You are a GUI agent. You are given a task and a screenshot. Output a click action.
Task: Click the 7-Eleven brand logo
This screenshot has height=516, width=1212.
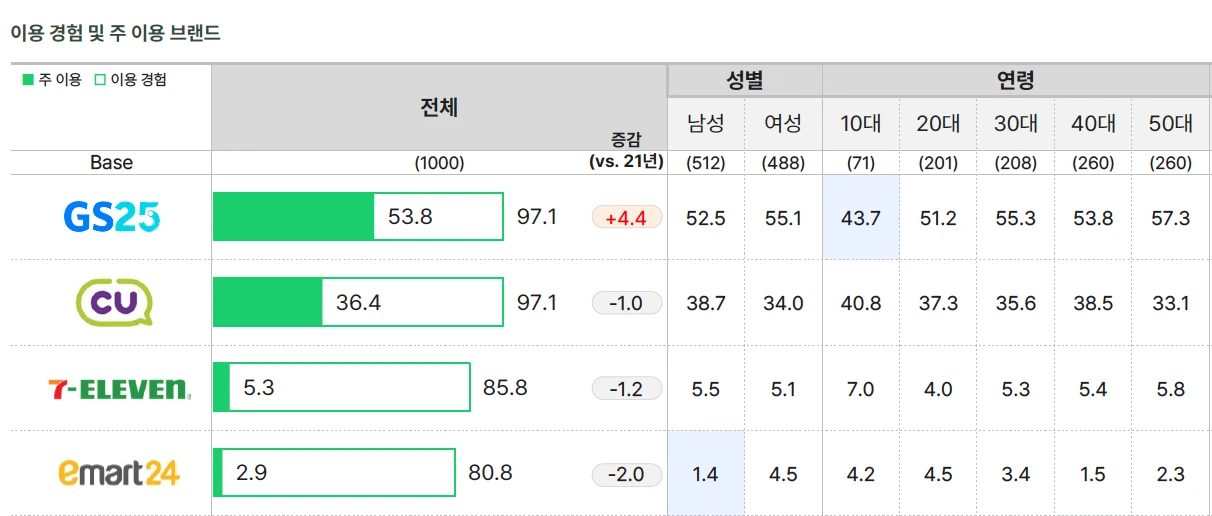point(119,389)
